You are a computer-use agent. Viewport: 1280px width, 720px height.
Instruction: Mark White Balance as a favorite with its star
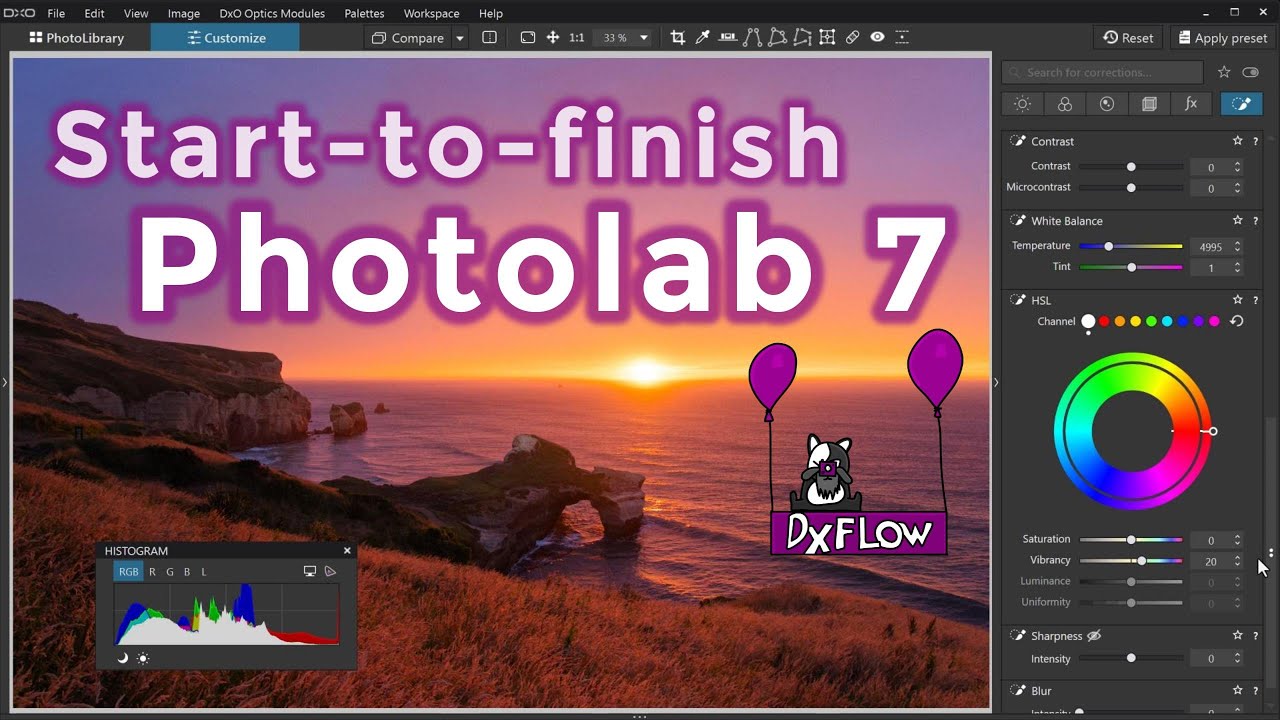[1237, 220]
